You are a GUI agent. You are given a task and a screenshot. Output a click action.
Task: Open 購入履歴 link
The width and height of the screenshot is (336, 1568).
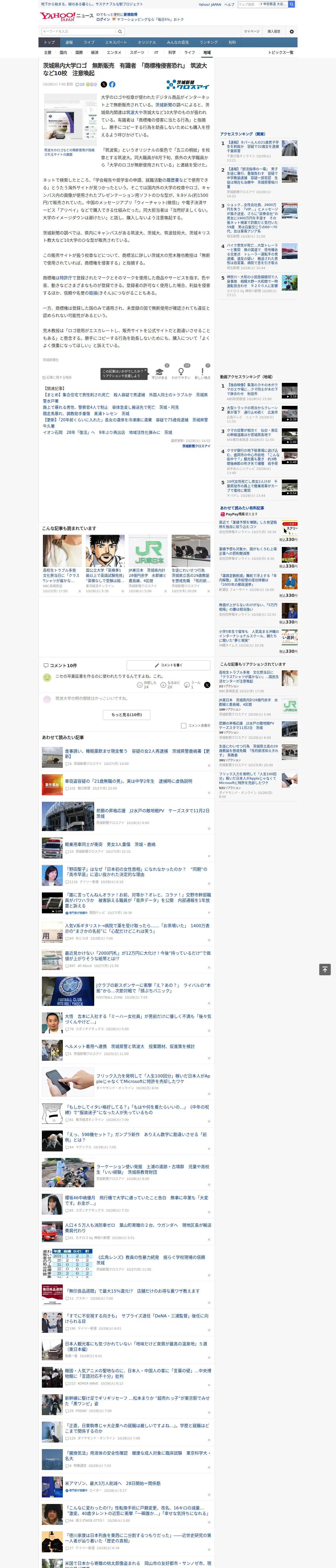274,31
